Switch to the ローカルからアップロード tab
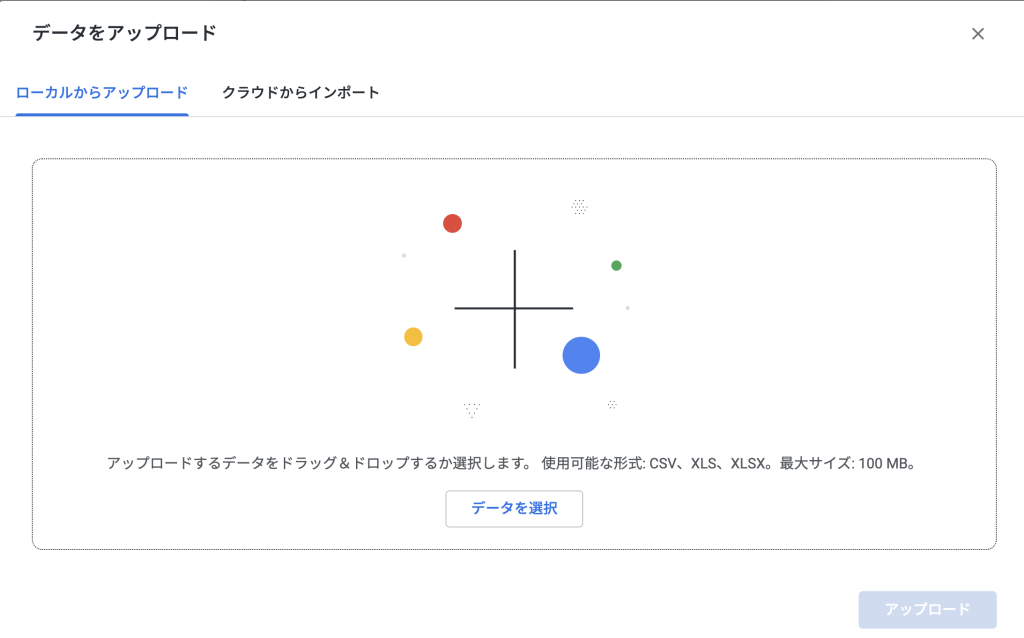The width and height of the screenshot is (1024, 638). coord(102,93)
